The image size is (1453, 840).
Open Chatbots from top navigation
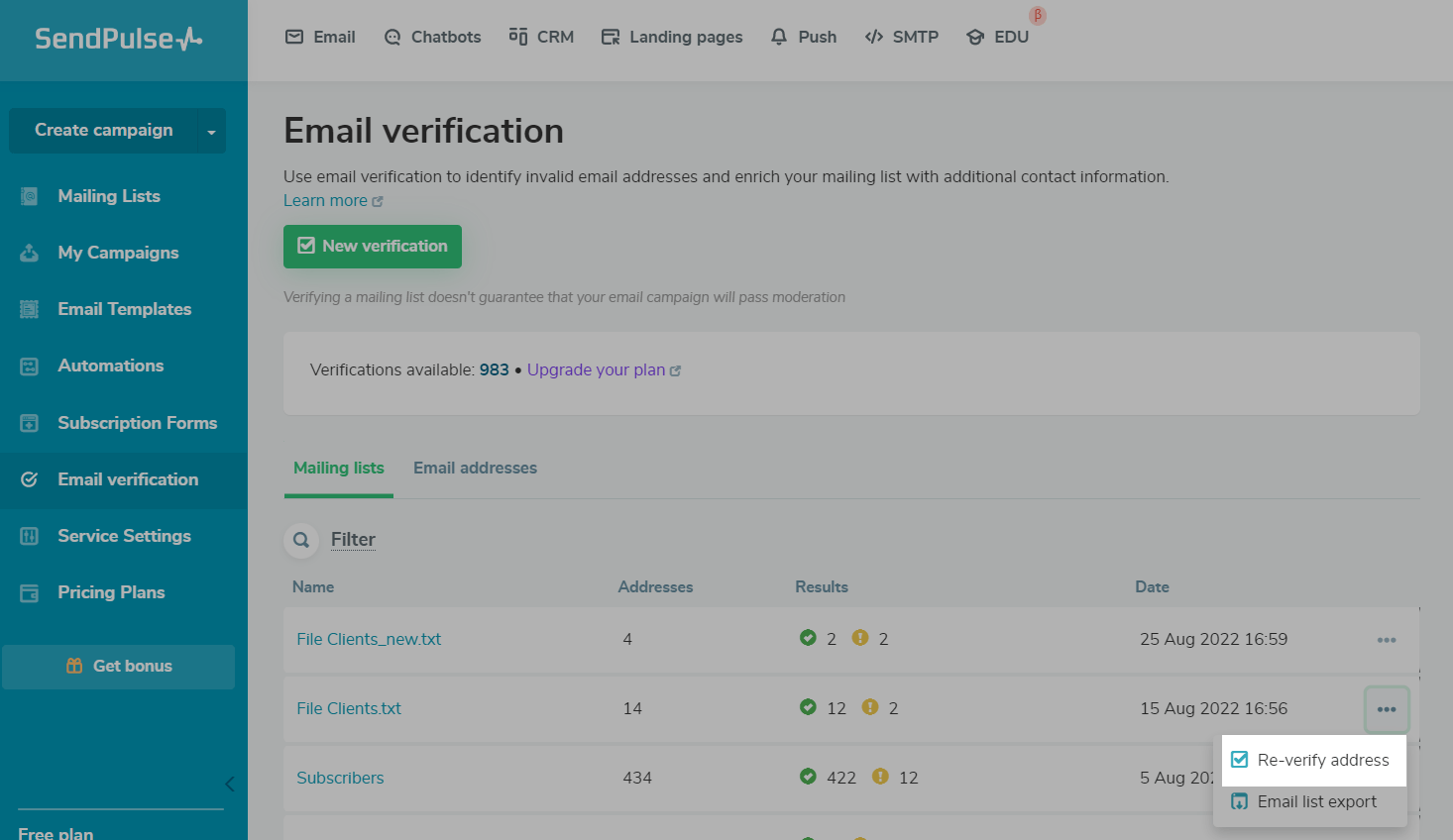432,37
